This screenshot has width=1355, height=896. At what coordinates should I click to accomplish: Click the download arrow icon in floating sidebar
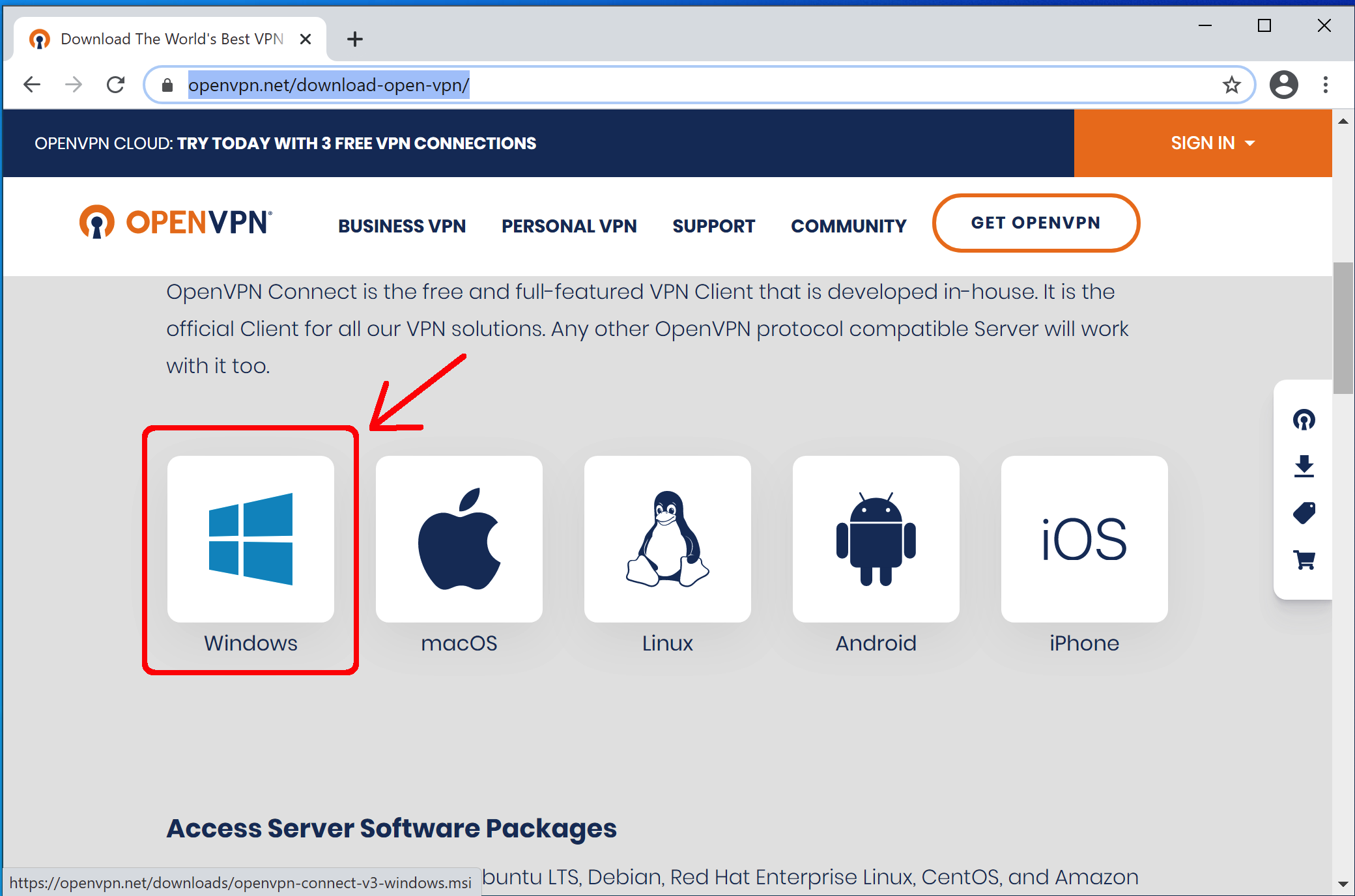[x=1304, y=466]
